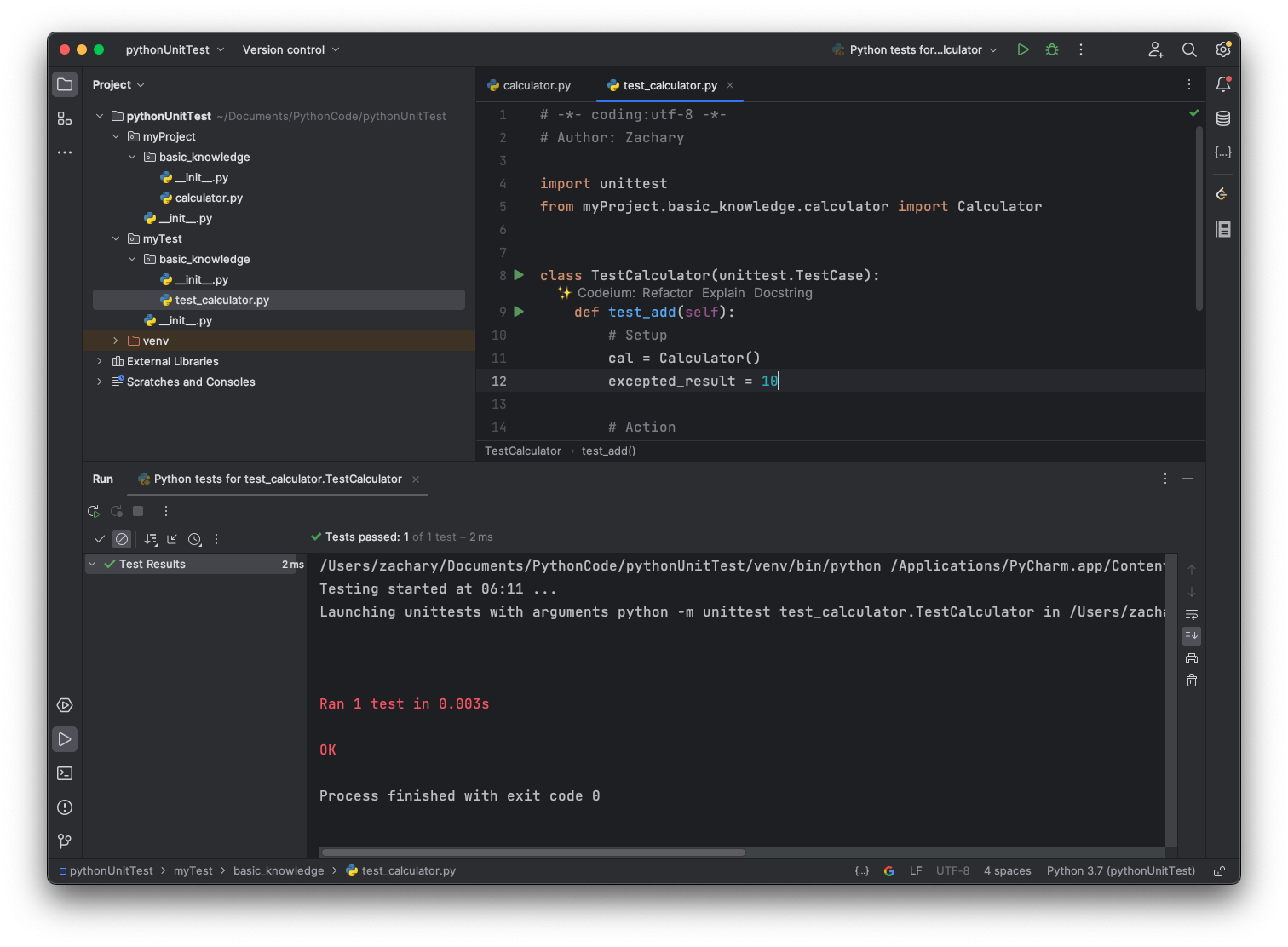
Task: Expand the venv folder
Action: [x=116, y=341]
